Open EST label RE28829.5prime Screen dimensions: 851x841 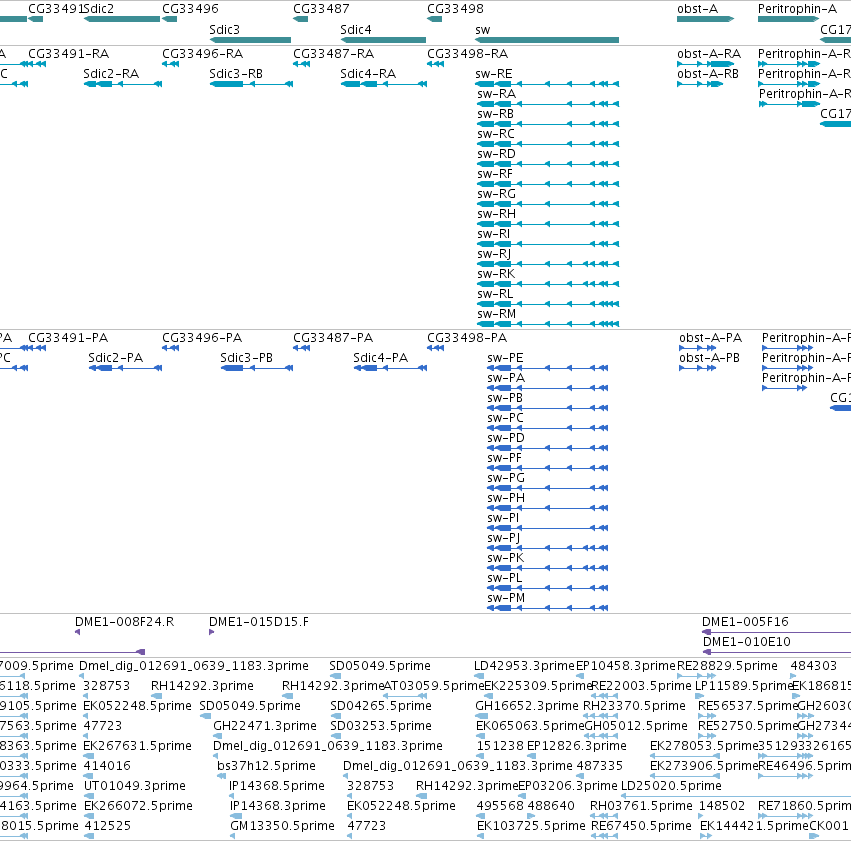point(727,666)
